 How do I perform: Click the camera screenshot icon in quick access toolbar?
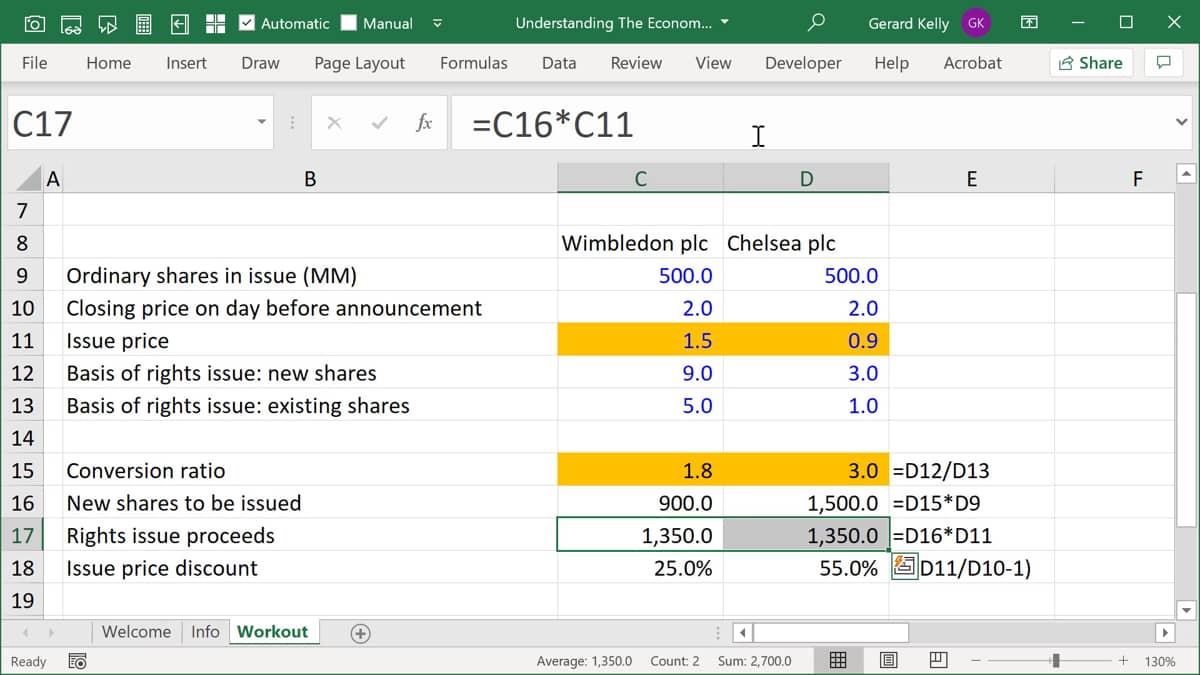tap(34, 23)
